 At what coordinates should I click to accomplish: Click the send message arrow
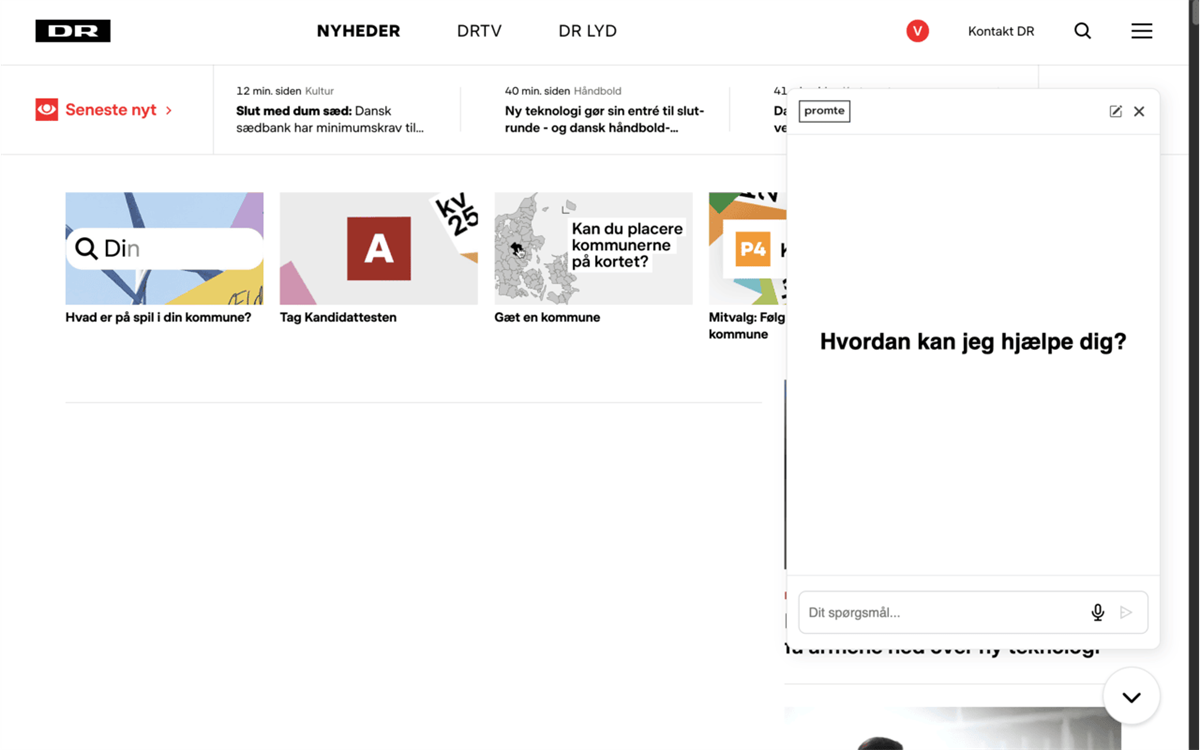point(1126,612)
